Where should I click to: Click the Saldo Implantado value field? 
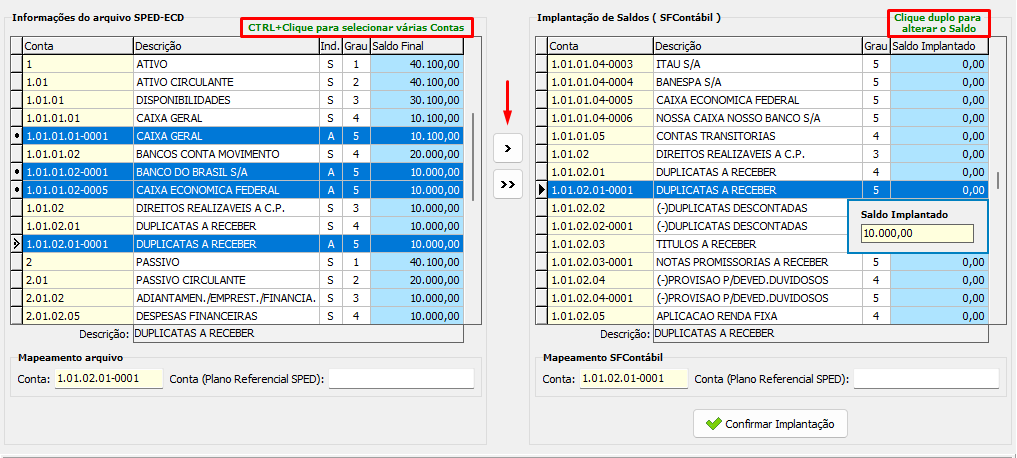pyautogui.click(x=917, y=233)
